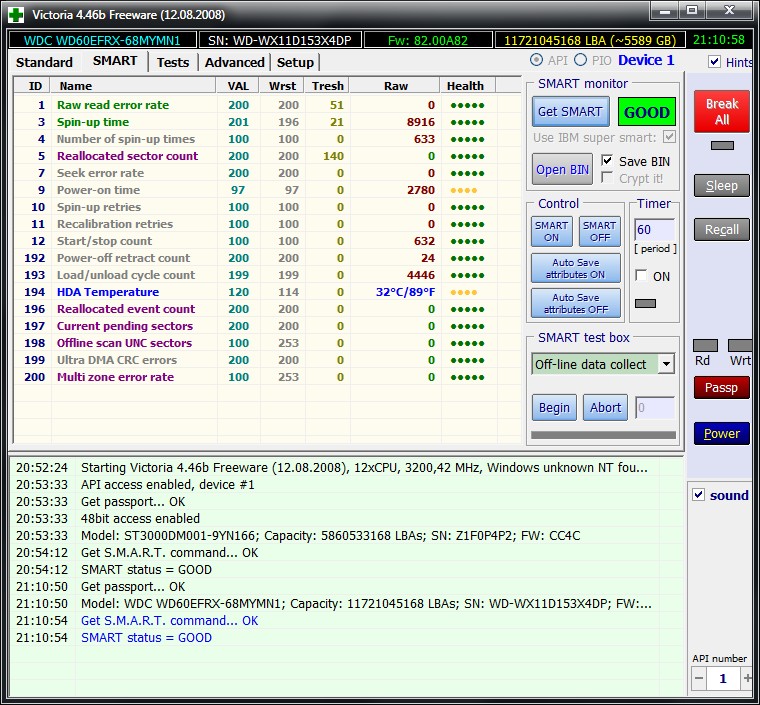The width and height of the screenshot is (760, 705).
Task: Click the Passp button
Action: pos(721,388)
